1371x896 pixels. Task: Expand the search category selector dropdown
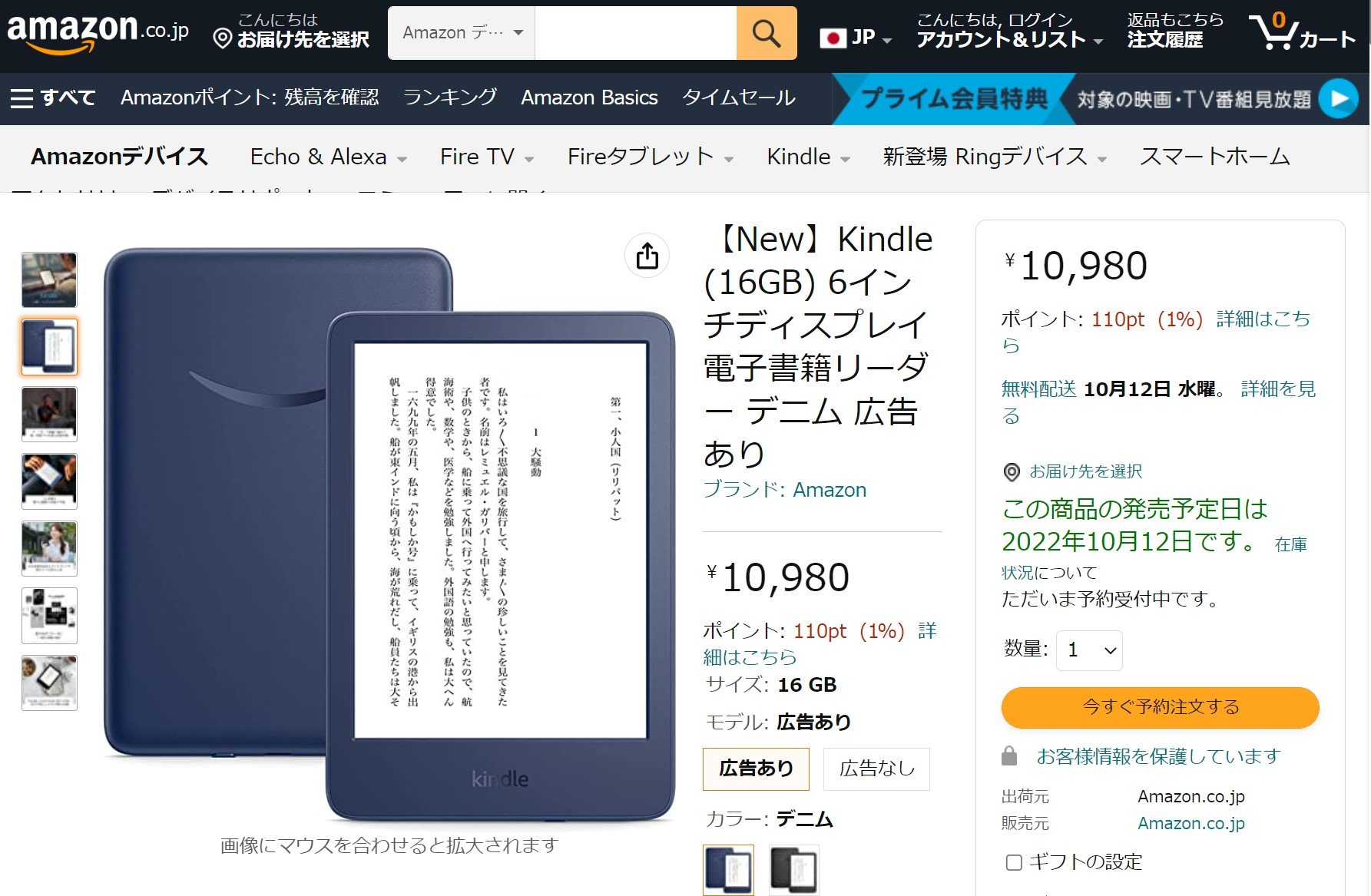[x=459, y=32]
